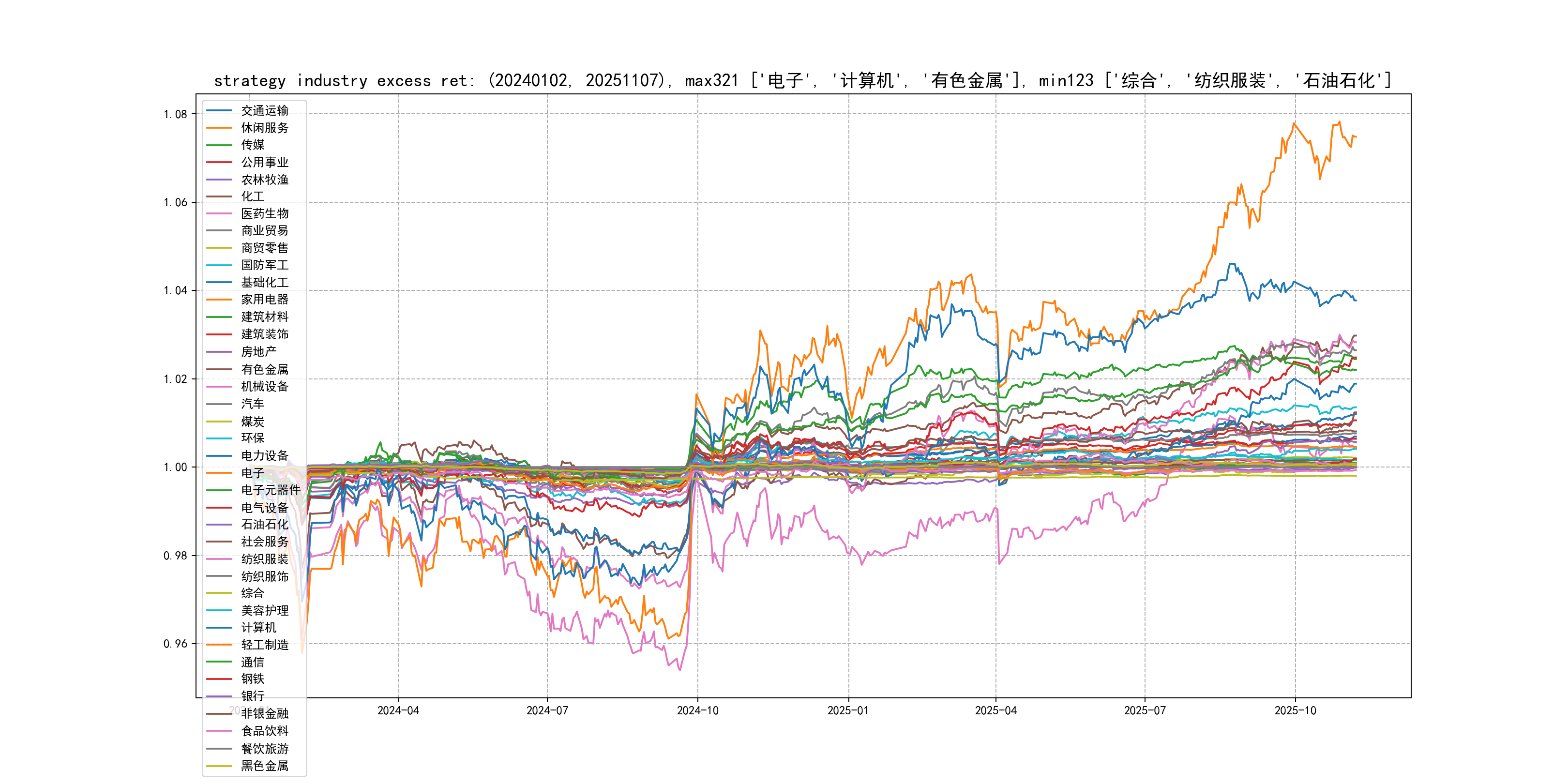1568x784 pixels.
Task: Click the 0.96 y-axis tick label
Action: click(175, 644)
